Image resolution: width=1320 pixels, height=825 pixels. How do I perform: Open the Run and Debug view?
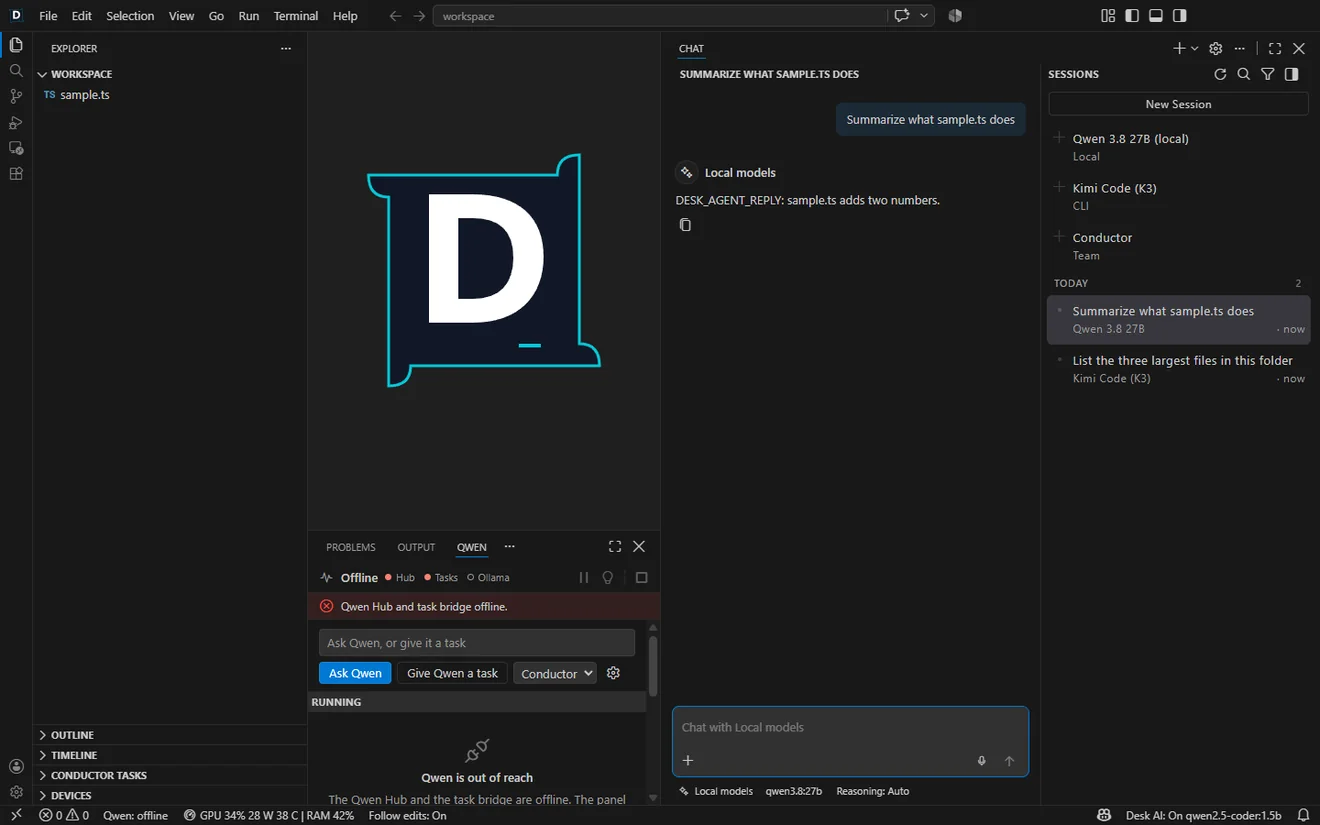click(16, 122)
